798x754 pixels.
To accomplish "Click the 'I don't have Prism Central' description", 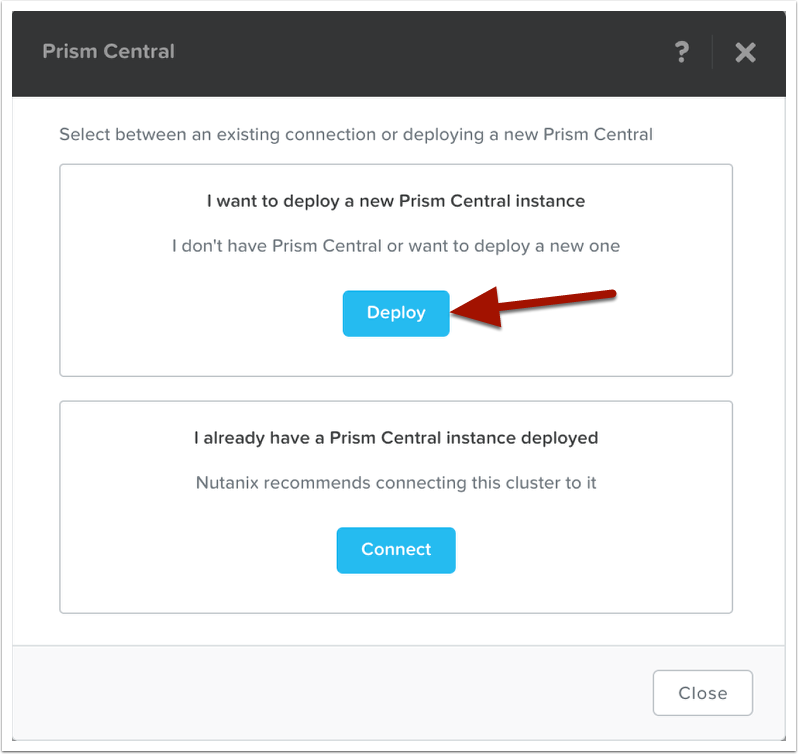I will [396, 246].
